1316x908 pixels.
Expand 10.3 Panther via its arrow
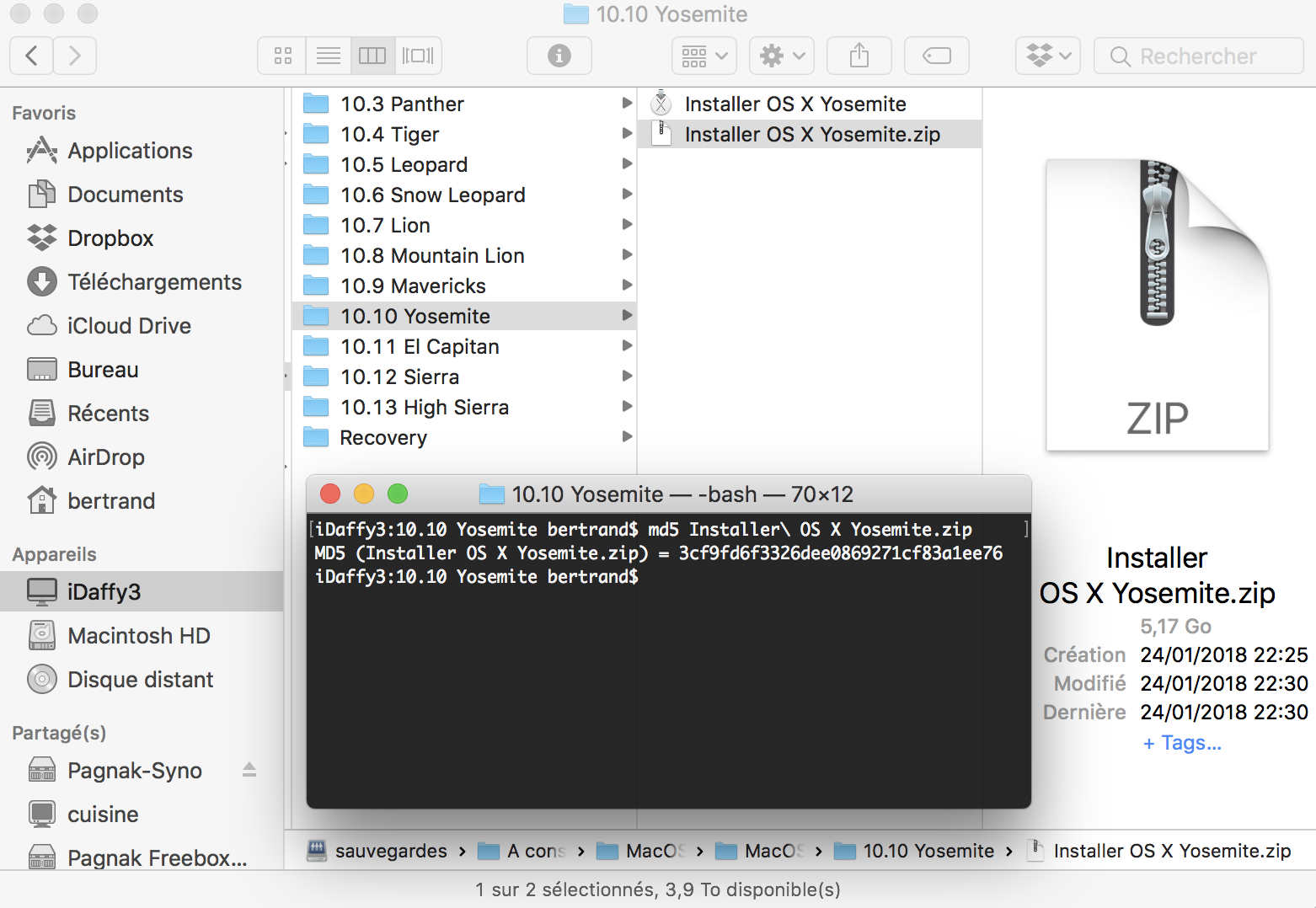627,103
